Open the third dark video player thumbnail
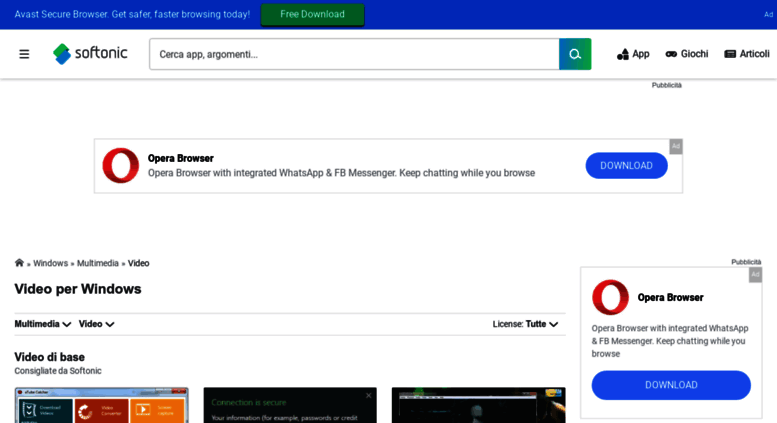The width and height of the screenshot is (777, 423). pos(478,405)
